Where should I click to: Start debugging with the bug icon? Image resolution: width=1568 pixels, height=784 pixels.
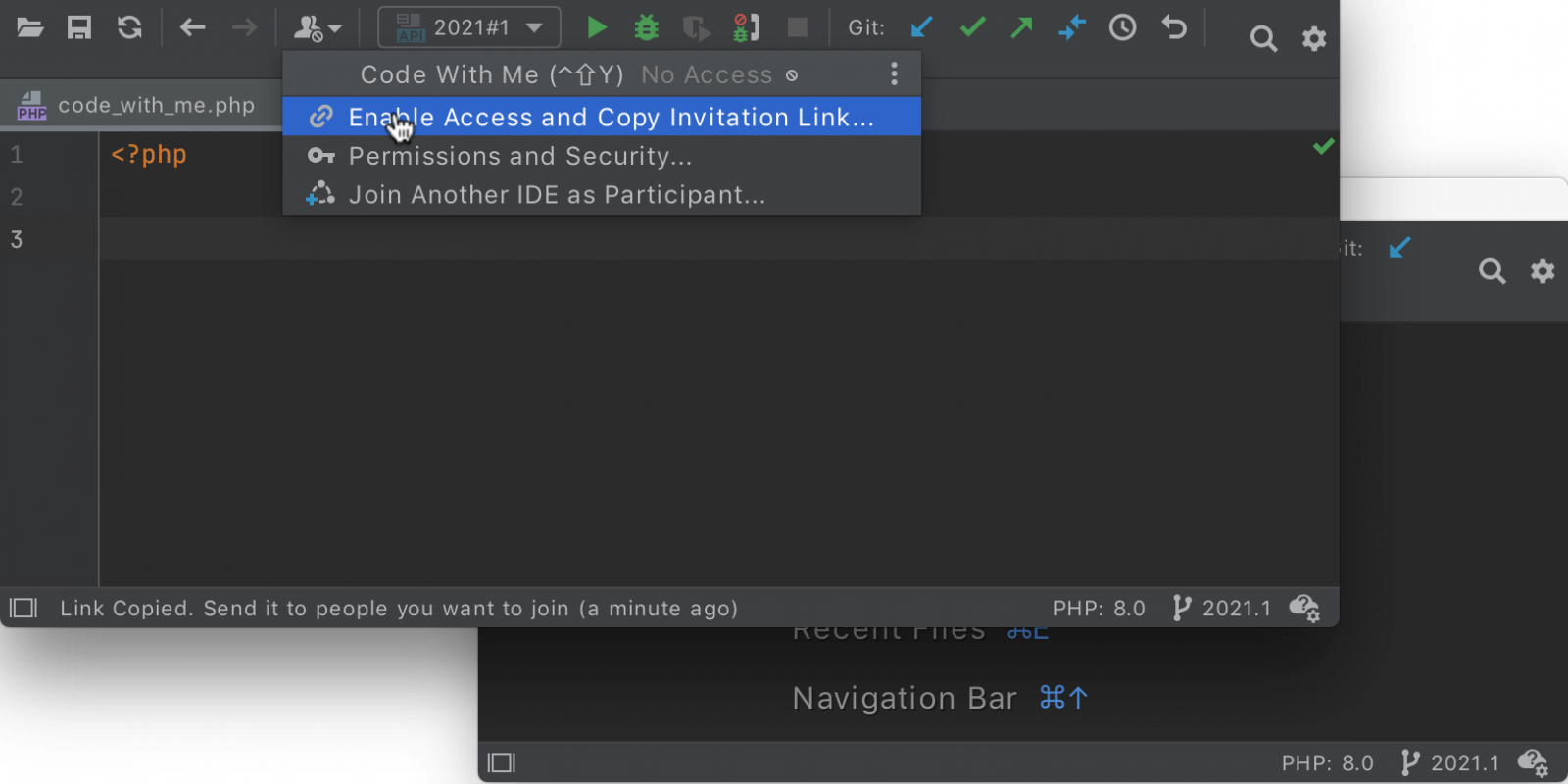click(647, 27)
